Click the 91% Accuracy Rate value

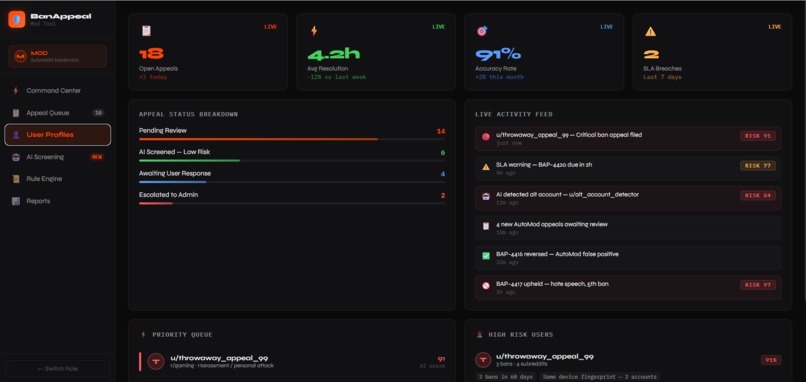coord(498,53)
